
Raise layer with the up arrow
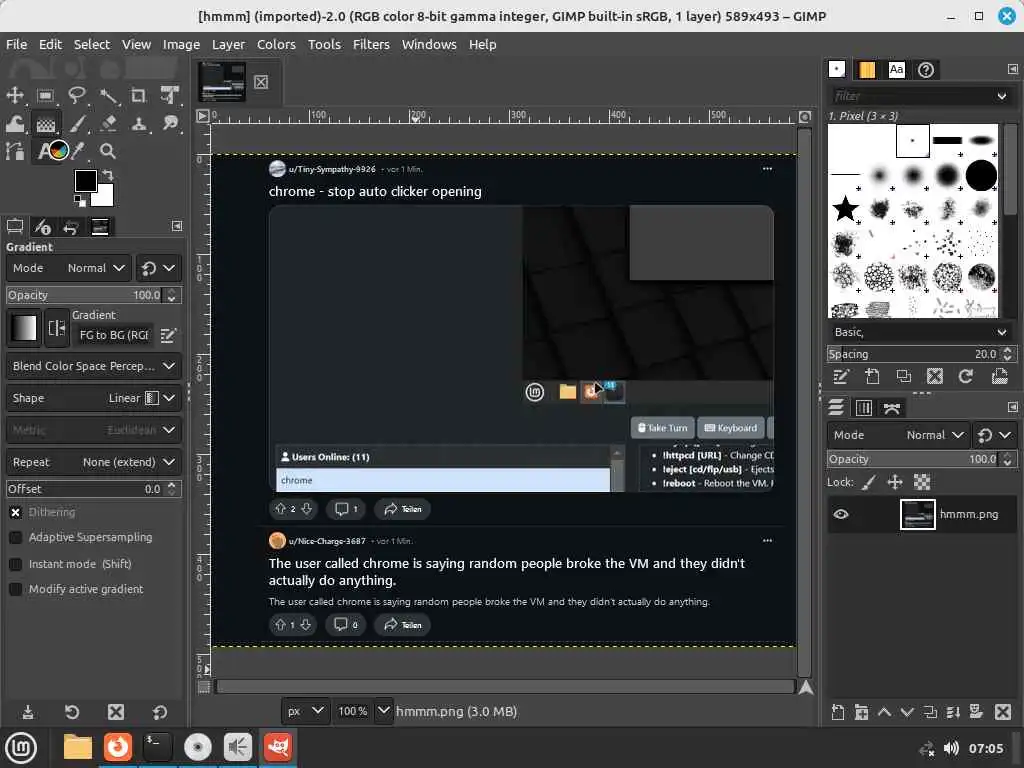884,712
